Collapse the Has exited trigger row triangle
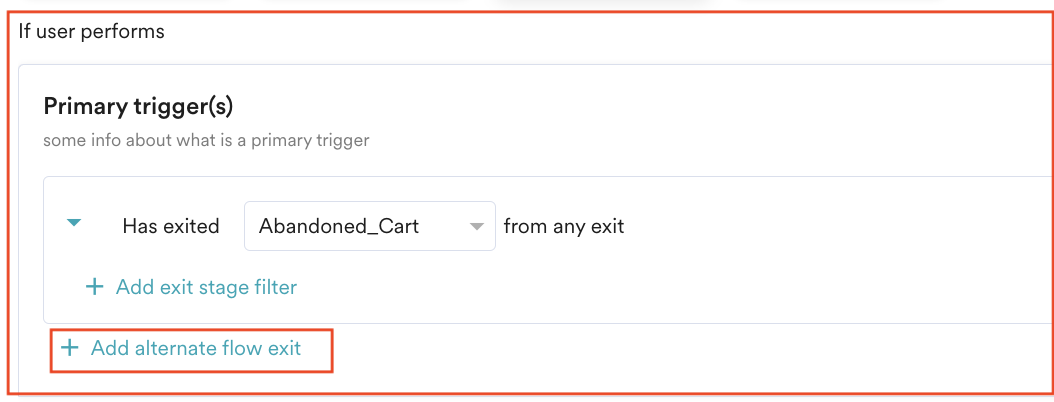 click(x=73, y=224)
